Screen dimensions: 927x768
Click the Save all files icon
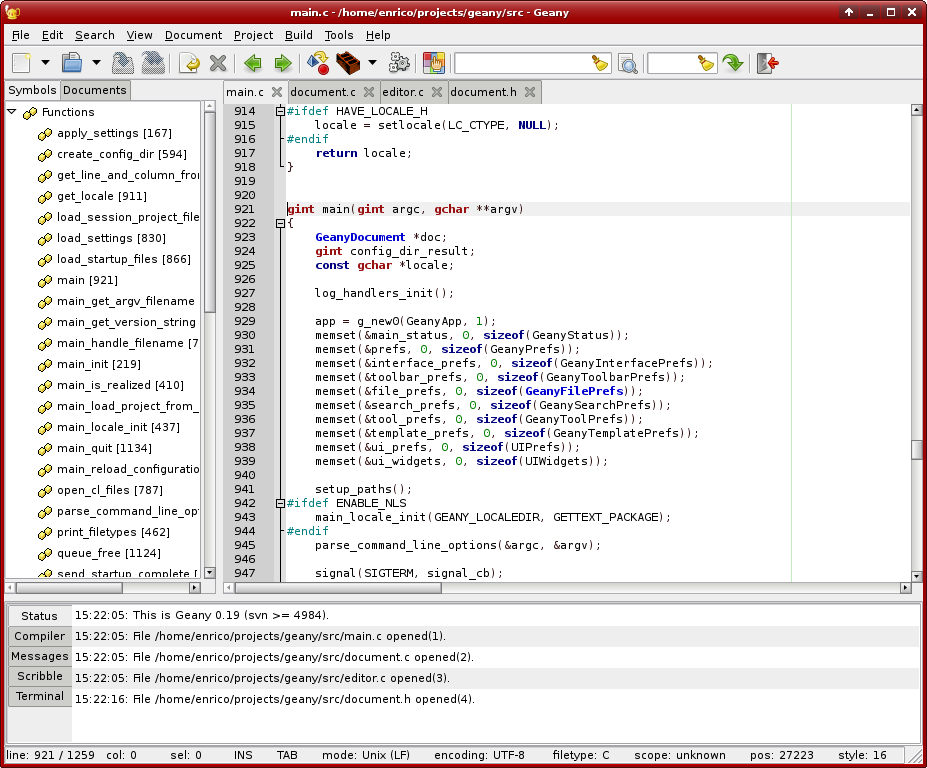coord(152,63)
